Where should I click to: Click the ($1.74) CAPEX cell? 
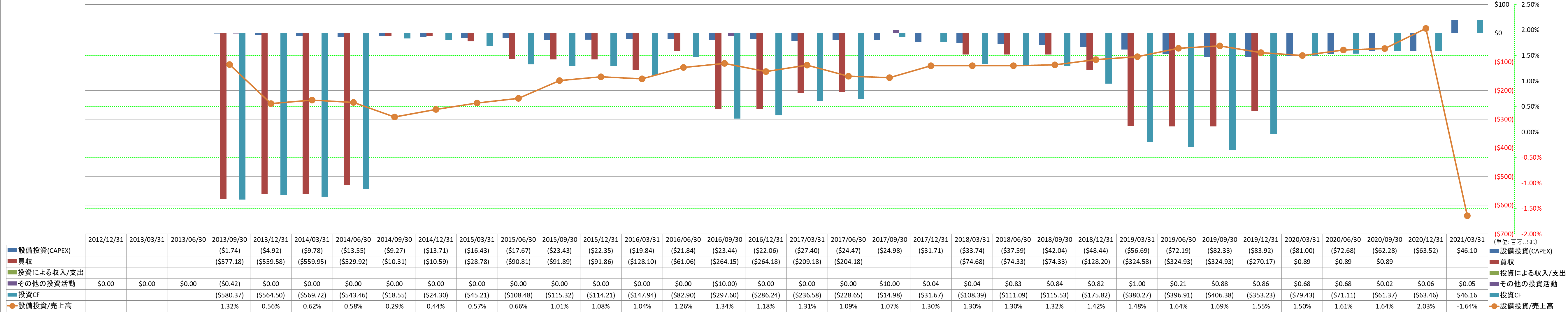point(229,251)
